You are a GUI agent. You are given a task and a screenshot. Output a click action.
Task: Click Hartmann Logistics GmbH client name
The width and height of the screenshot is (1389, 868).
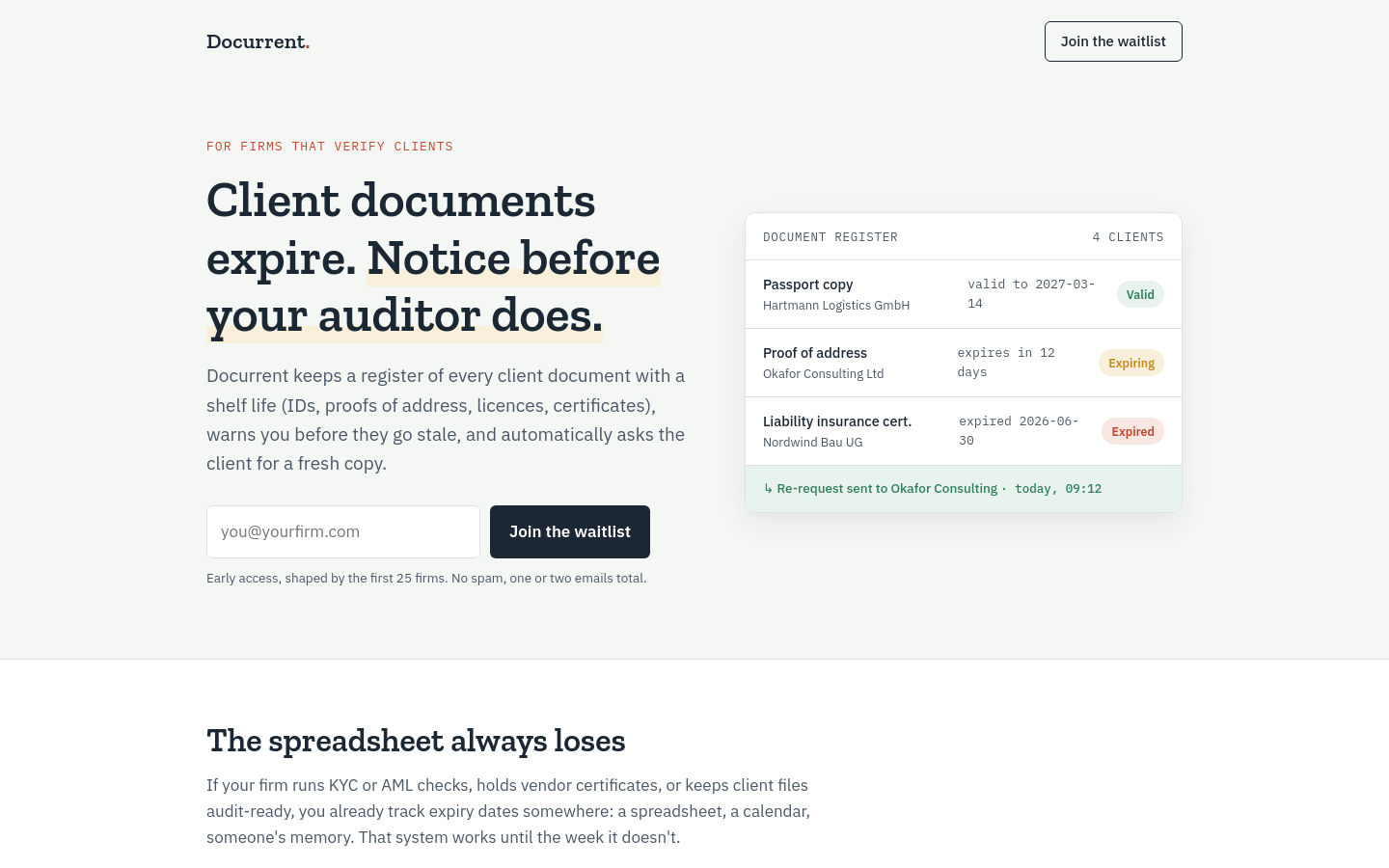[x=836, y=306]
